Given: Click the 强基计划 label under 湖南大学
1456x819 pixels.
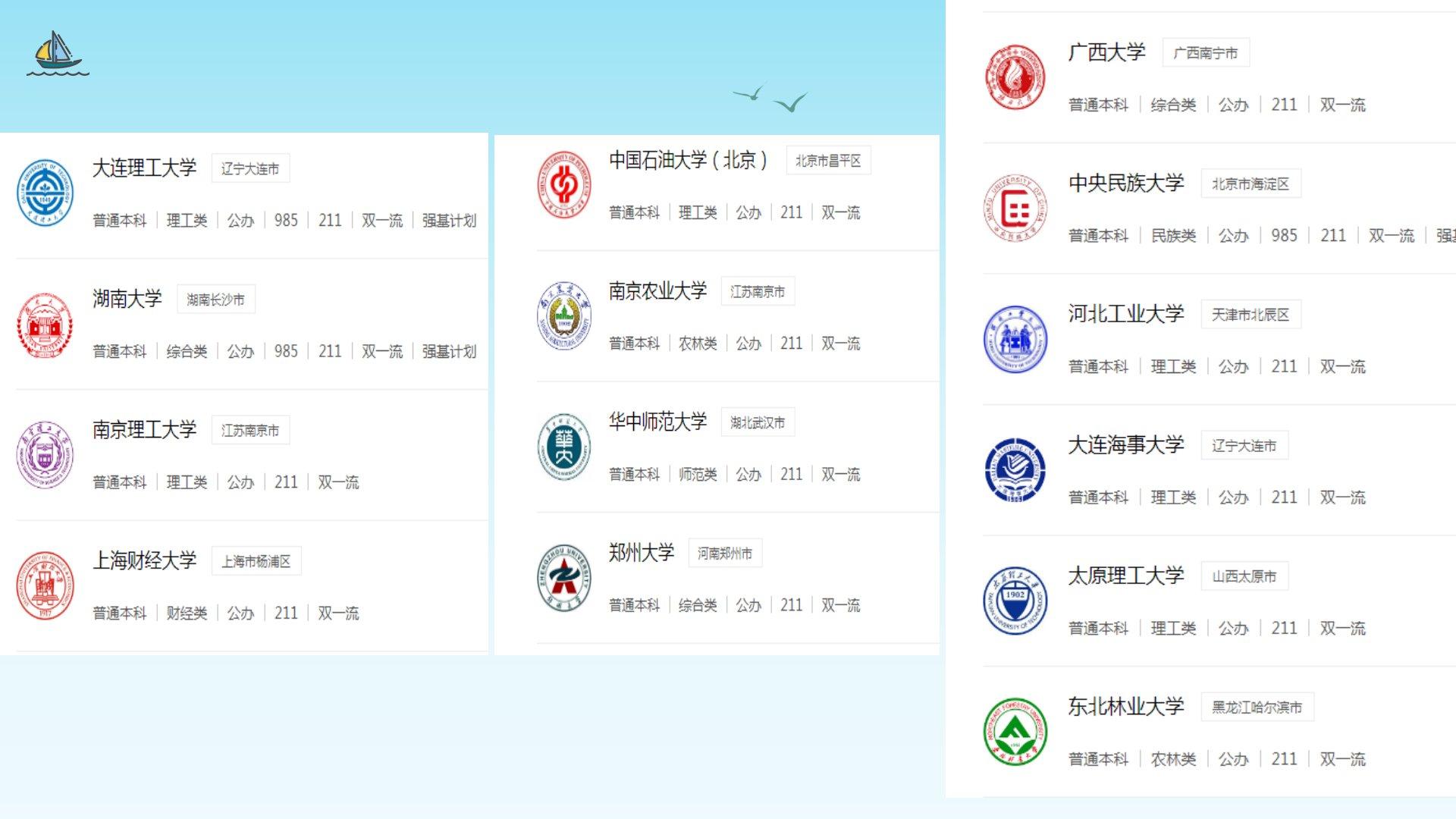Looking at the screenshot, I should point(449,351).
